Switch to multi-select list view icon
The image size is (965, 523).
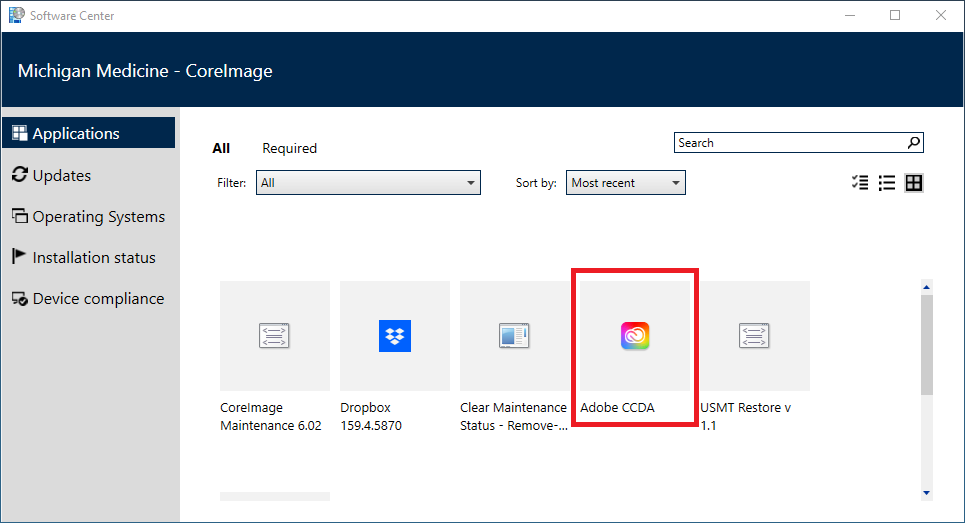tap(859, 183)
